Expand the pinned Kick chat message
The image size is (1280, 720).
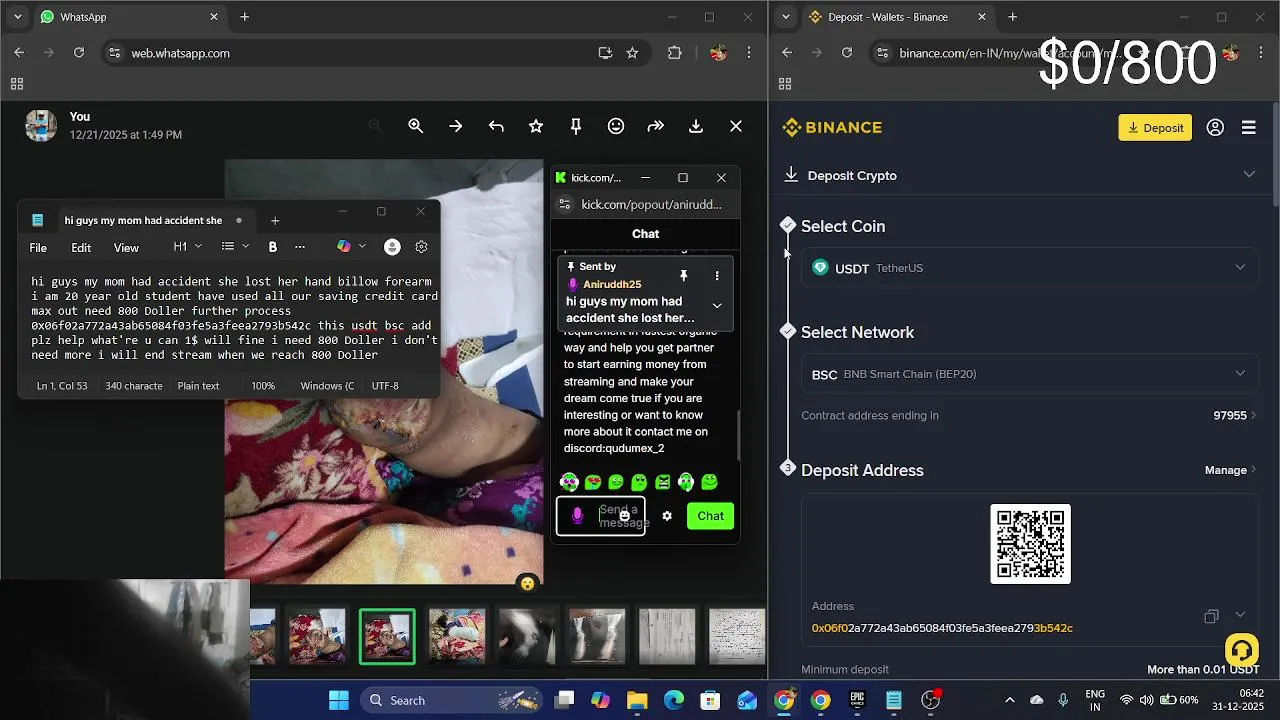point(716,305)
